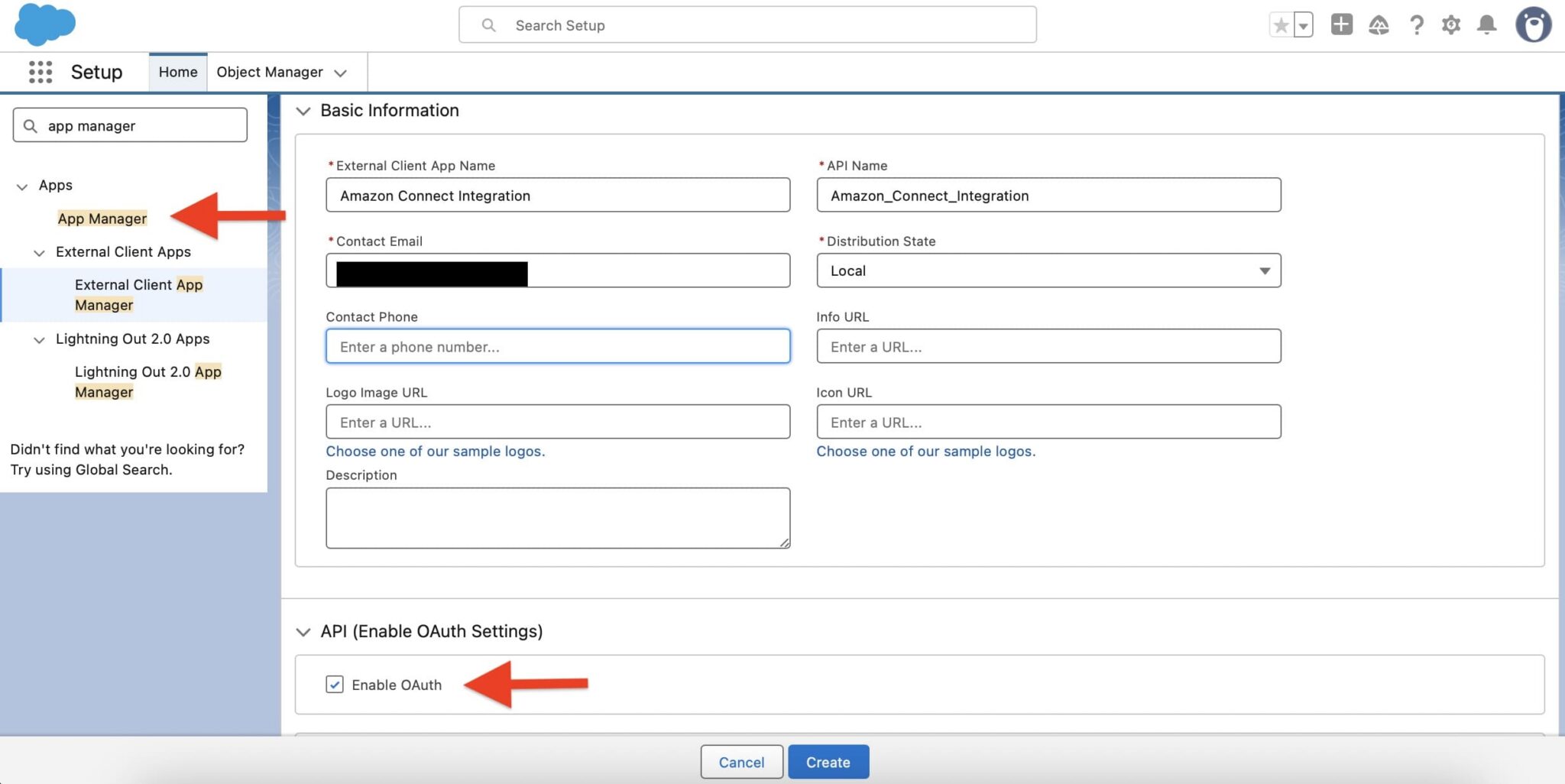Uncheck the Enable OAuth checkbox
The height and width of the screenshot is (784, 1565).
point(334,684)
